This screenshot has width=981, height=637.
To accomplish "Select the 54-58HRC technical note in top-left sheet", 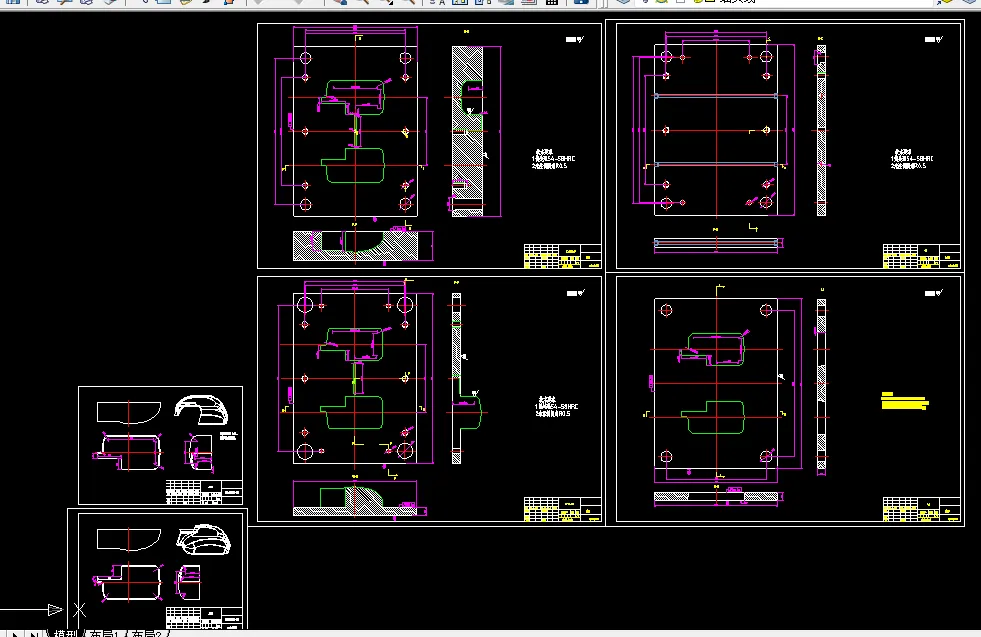I will click(x=553, y=160).
